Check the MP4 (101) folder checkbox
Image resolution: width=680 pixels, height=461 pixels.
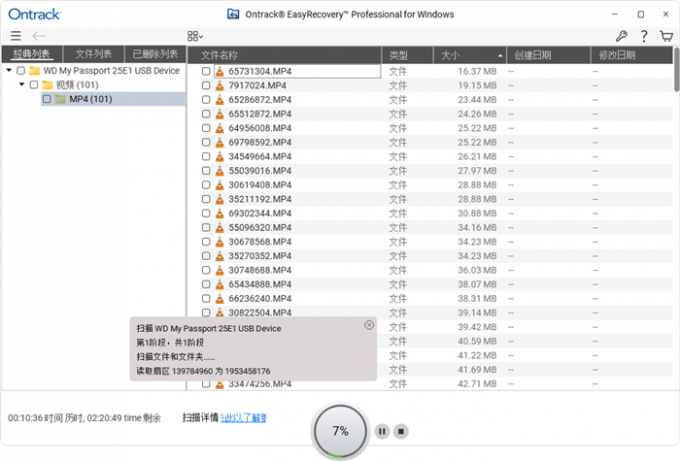[47, 99]
